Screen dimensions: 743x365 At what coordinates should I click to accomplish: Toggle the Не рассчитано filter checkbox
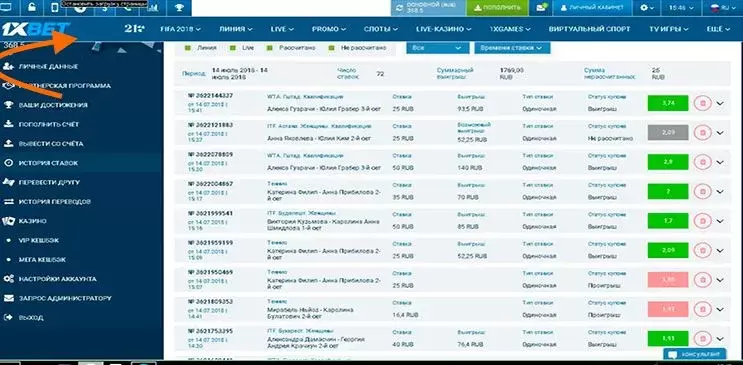332,48
